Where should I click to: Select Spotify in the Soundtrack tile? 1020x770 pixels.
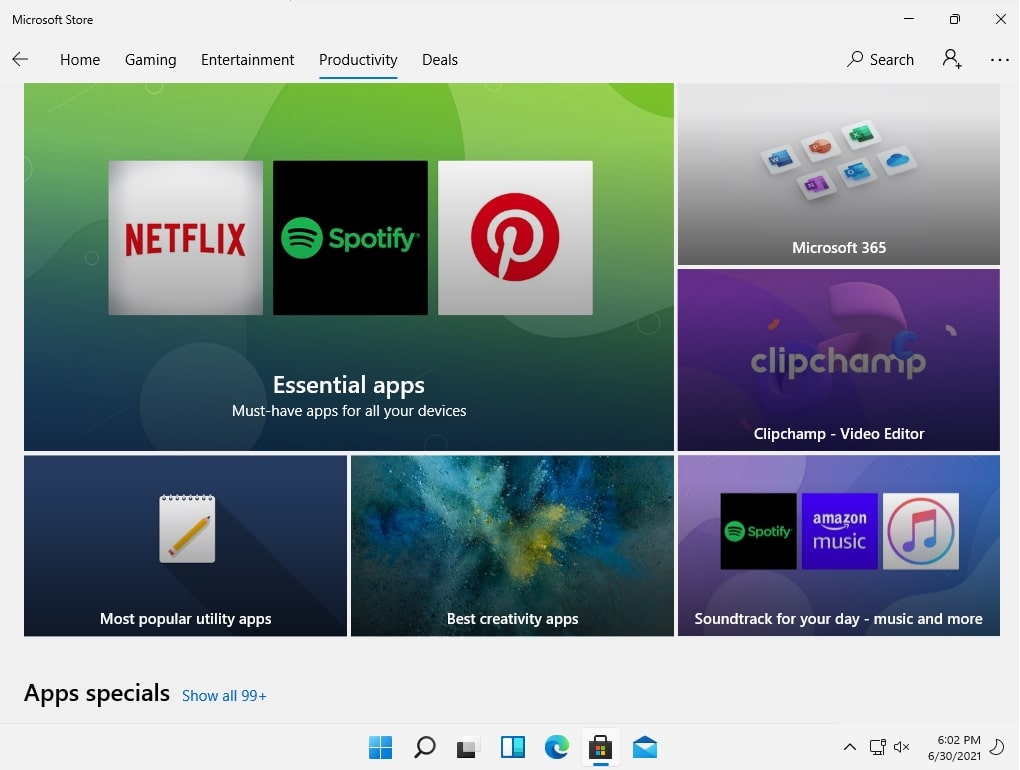click(x=758, y=531)
